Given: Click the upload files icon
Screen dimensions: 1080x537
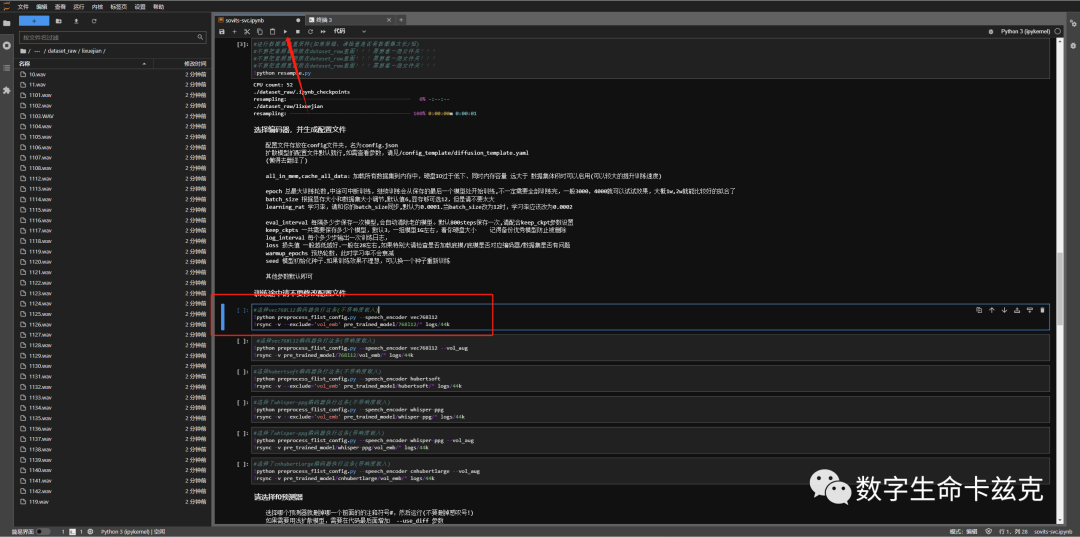Looking at the screenshot, I should 76,21.
